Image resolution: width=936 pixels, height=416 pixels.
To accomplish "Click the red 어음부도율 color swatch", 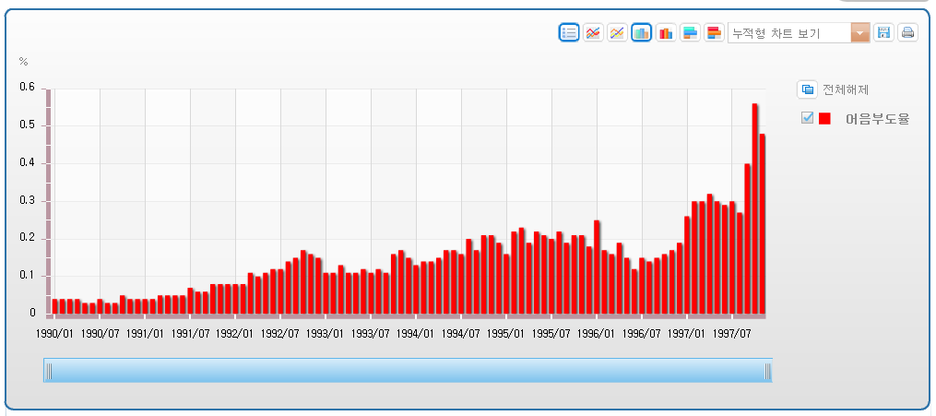I will click(824, 119).
